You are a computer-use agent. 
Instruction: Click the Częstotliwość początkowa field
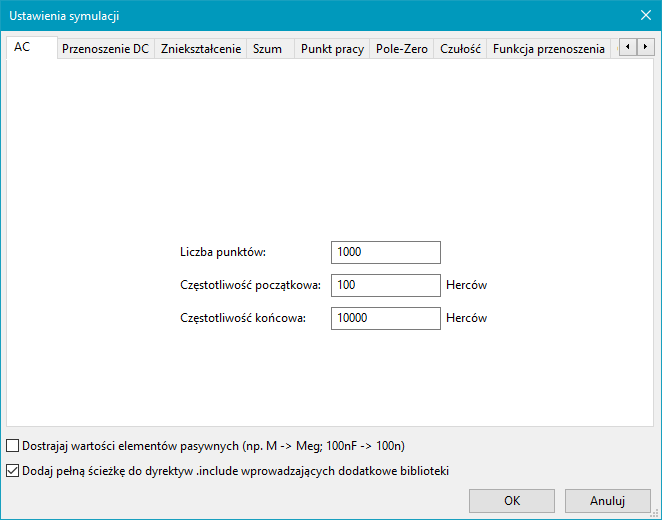point(385,285)
